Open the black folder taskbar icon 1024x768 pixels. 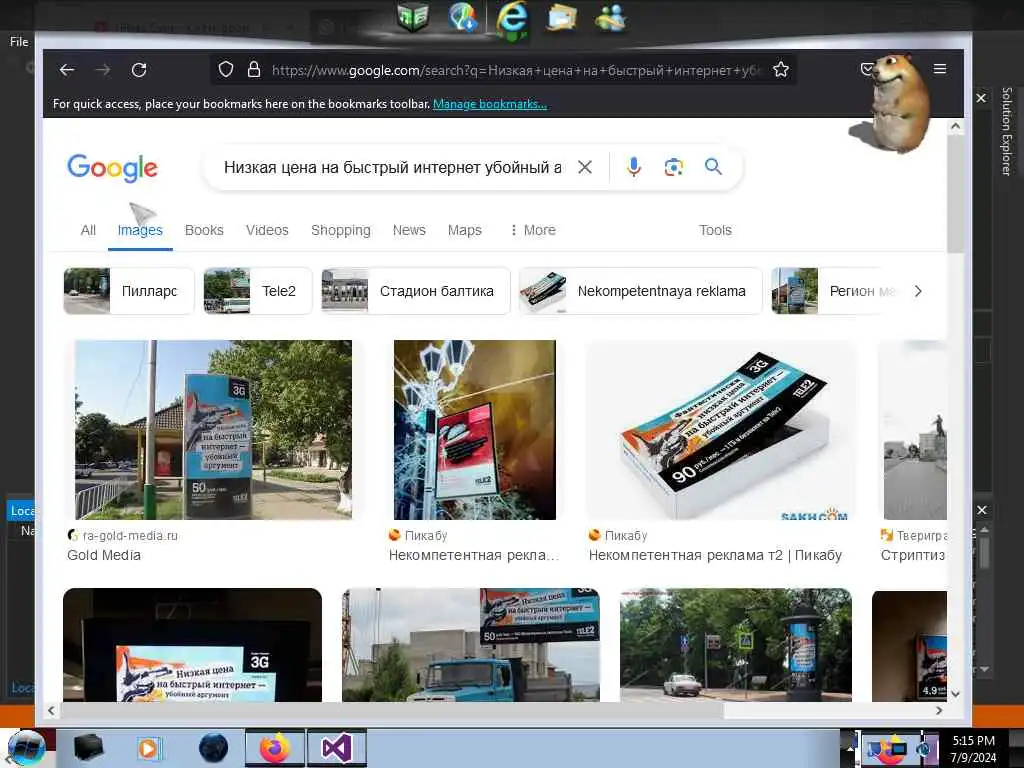pyautogui.click(x=88, y=748)
